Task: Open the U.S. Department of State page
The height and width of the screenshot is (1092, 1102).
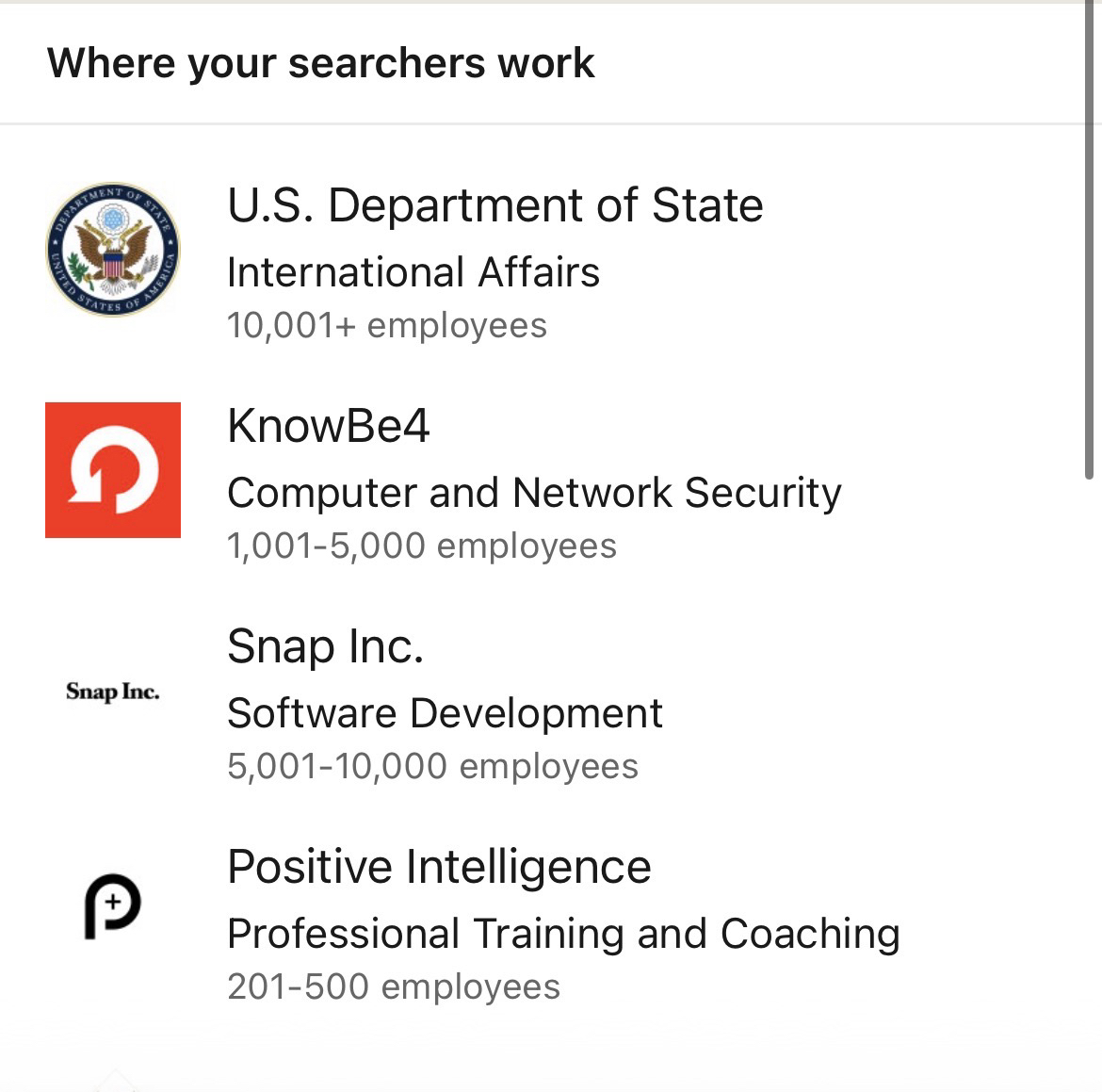Action: click(494, 205)
